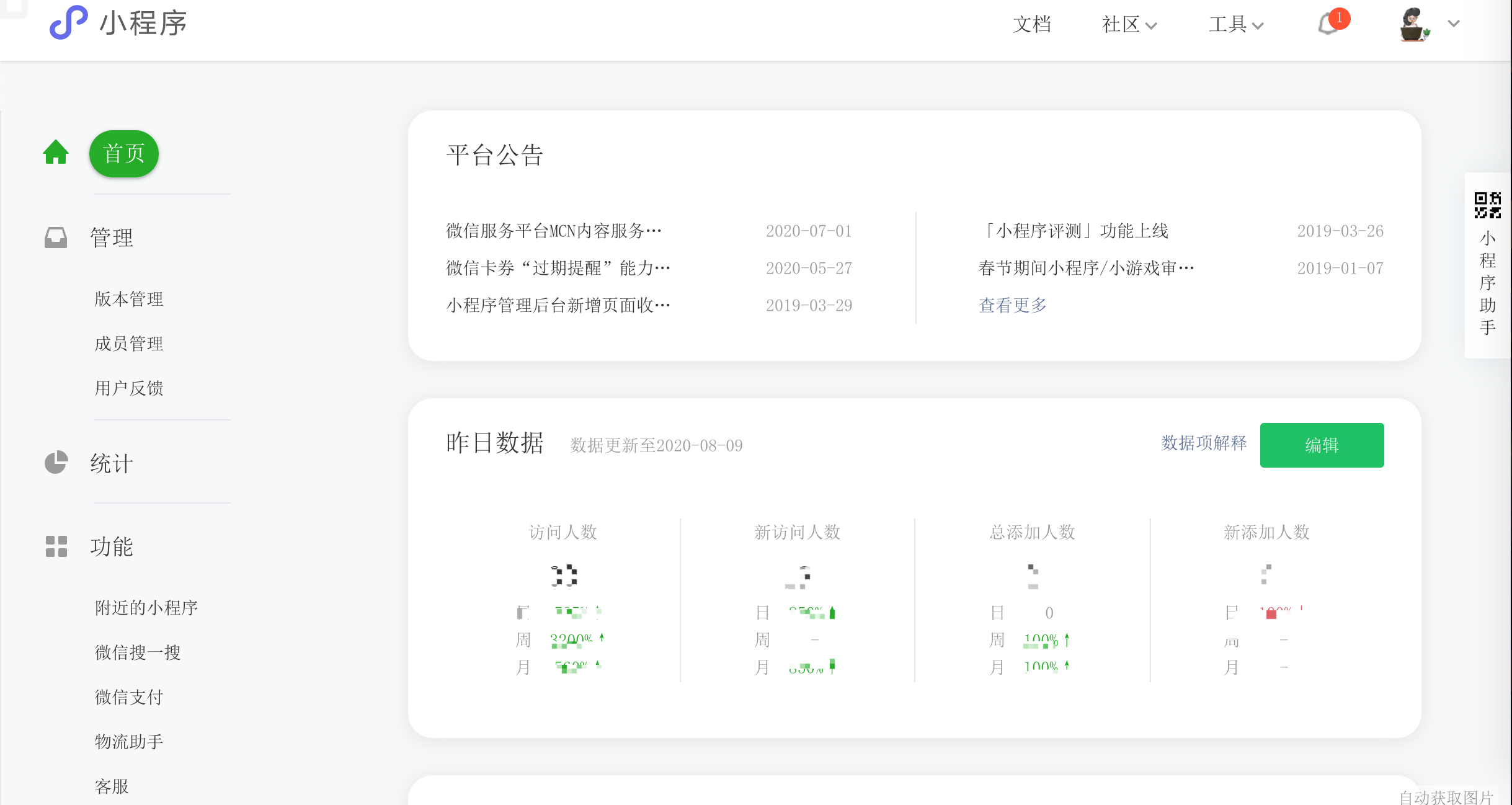Click the green 编辑 button
The image size is (1512, 805).
1322,445
